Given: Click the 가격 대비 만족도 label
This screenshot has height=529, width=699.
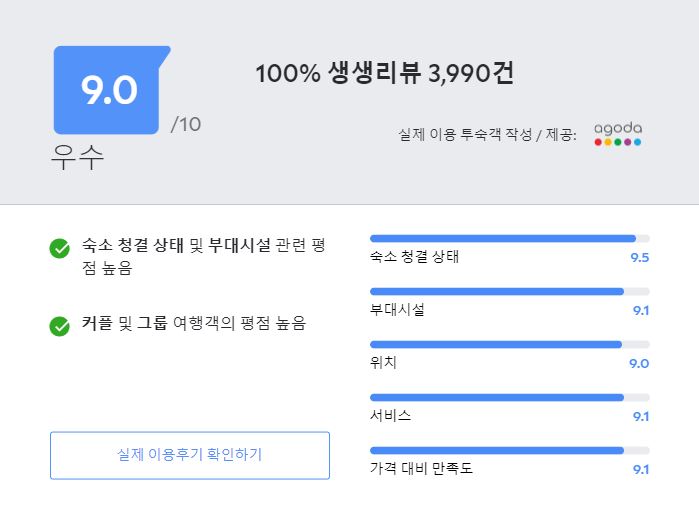Looking at the screenshot, I should [x=421, y=468].
